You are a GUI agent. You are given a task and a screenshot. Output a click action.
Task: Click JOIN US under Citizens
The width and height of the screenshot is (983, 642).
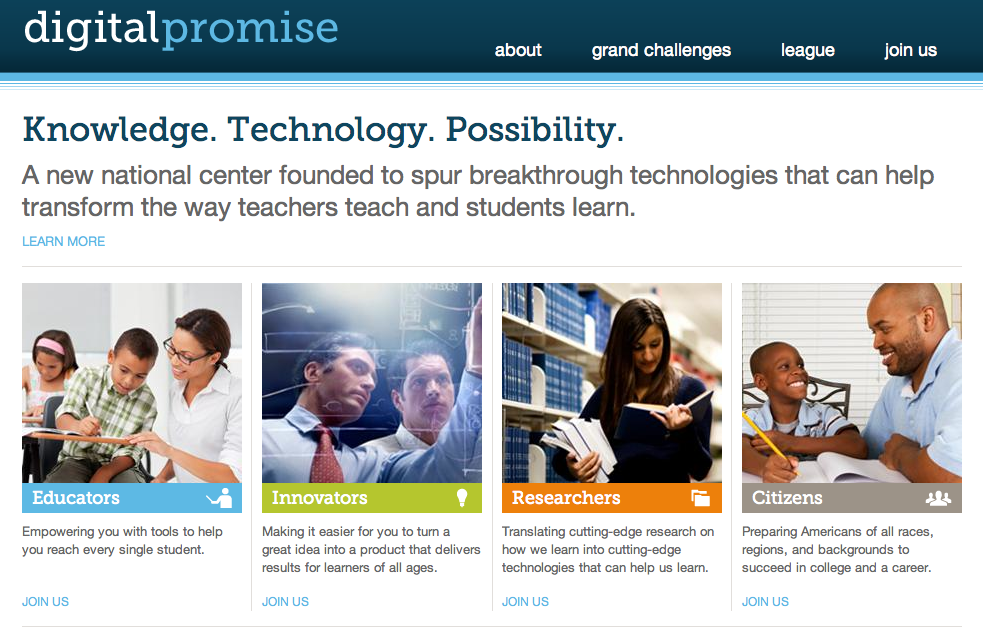pyautogui.click(x=765, y=601)
